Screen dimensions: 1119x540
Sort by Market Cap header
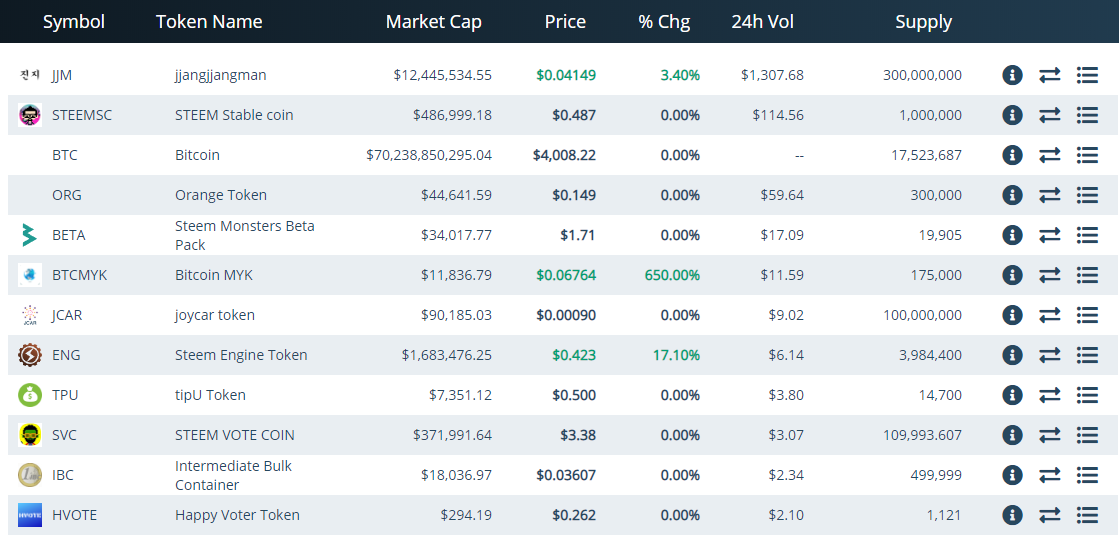pos(433,22)
